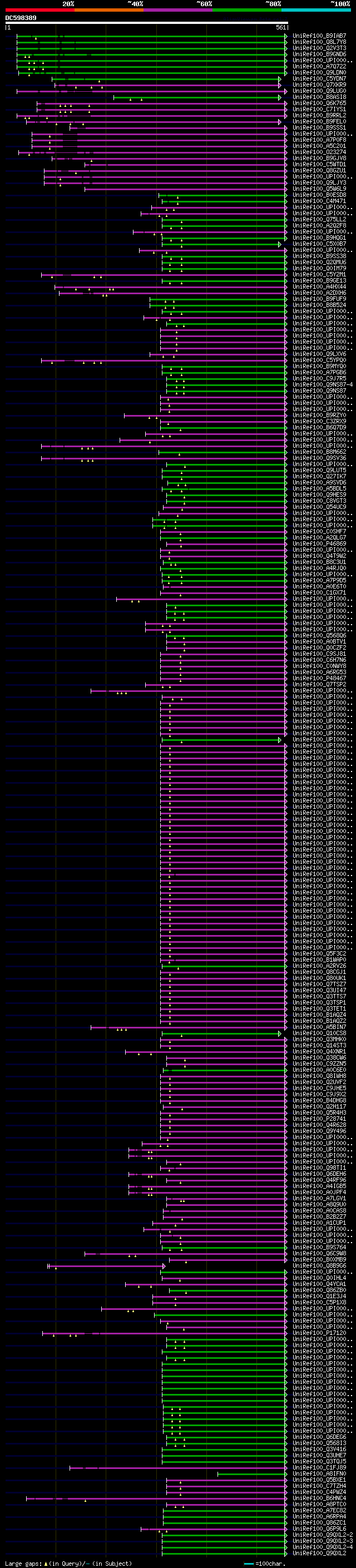Select hit label UniRef100_Q9LJY3
The width and height of the screenshot is (356, 1568).
point(319,182)
